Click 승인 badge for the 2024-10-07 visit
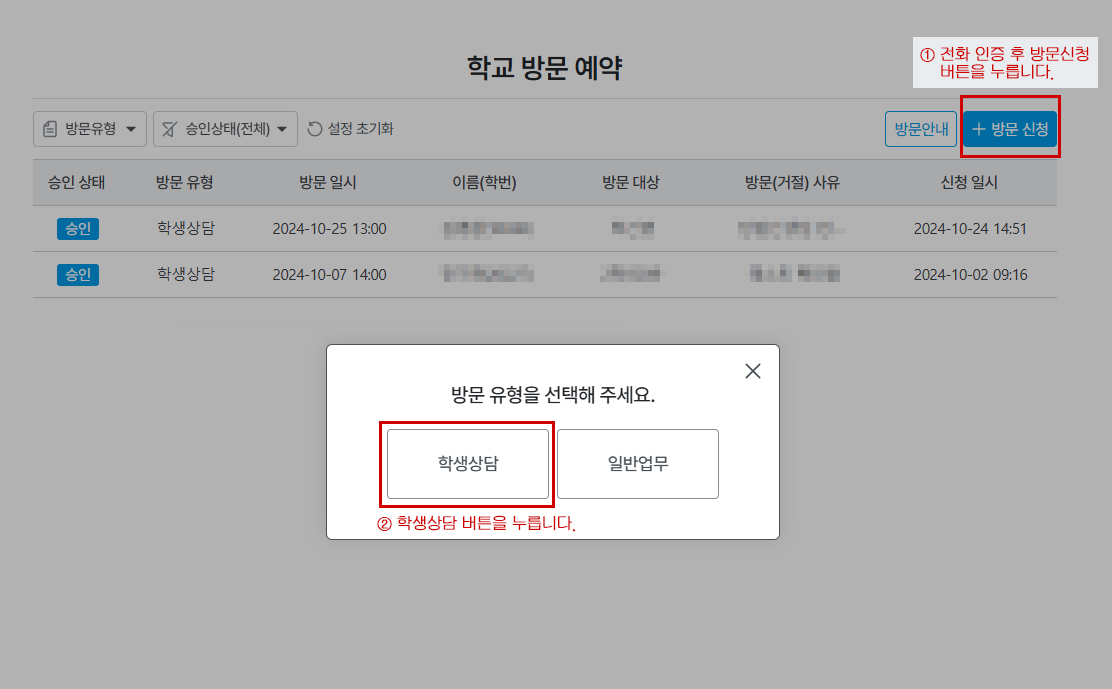This screenshot has width=1112, height=689. pos(77,275)
